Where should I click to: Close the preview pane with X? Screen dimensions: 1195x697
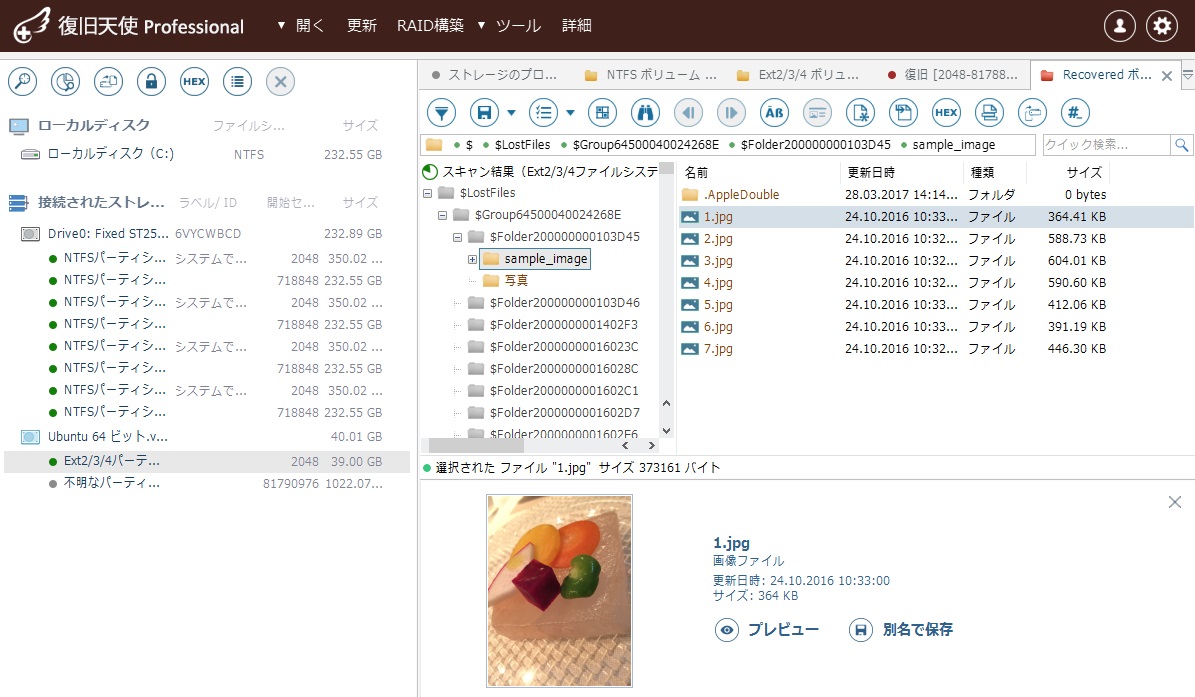1174,502
